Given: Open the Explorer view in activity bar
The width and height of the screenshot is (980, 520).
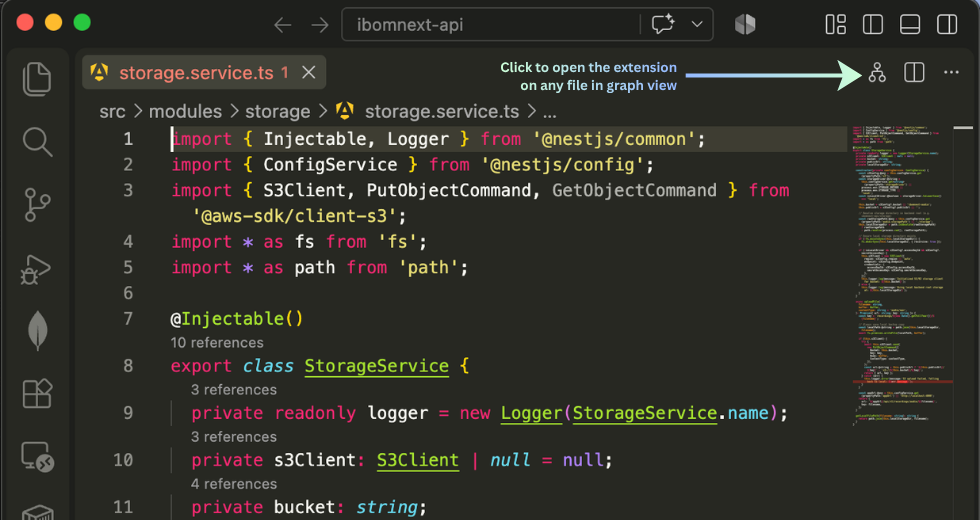Looking at the screenshot, I should [x=37, y=79].
